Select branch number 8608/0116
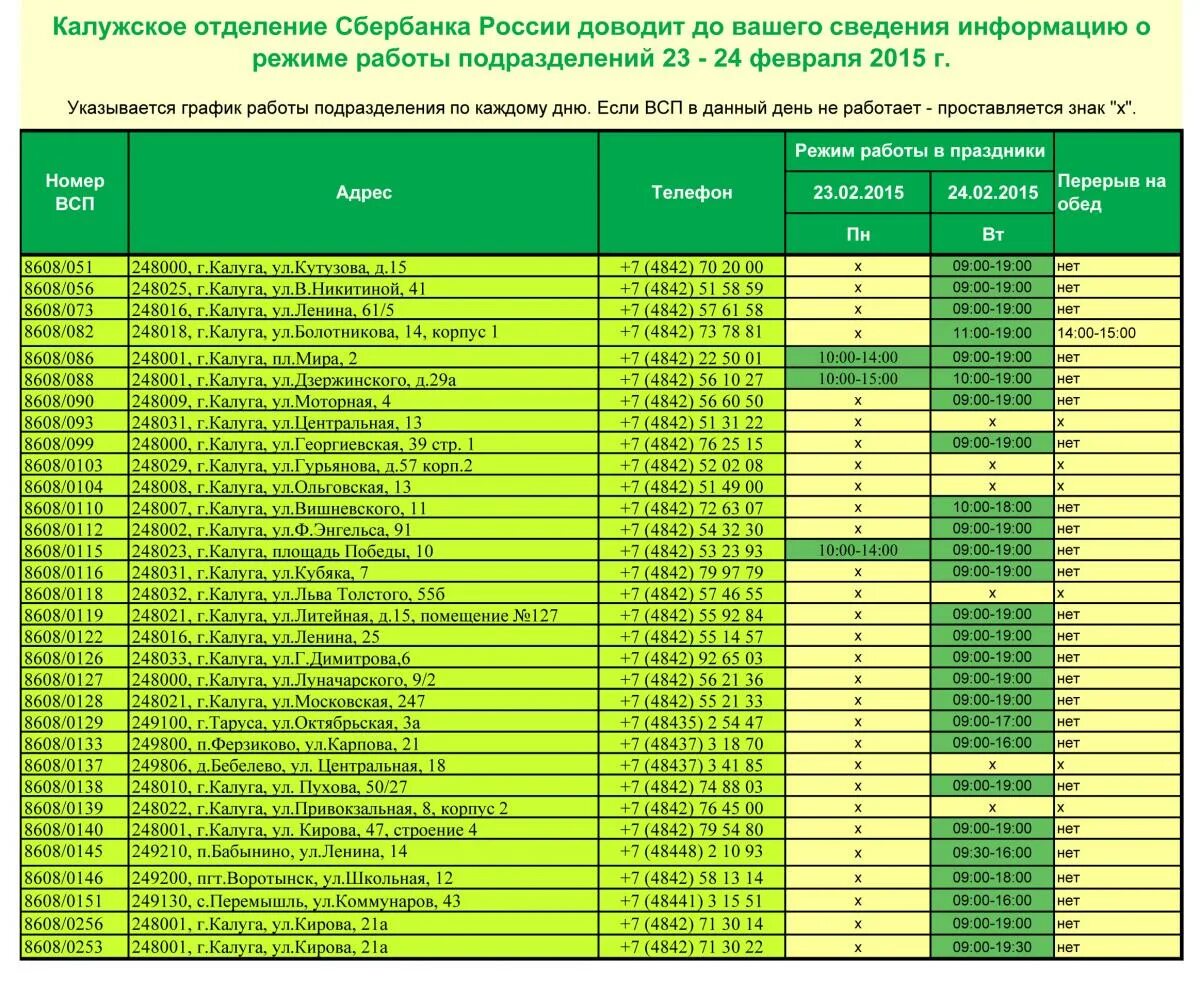The height and width of the screenshot is (982, 1200). [x=62, y=572]
